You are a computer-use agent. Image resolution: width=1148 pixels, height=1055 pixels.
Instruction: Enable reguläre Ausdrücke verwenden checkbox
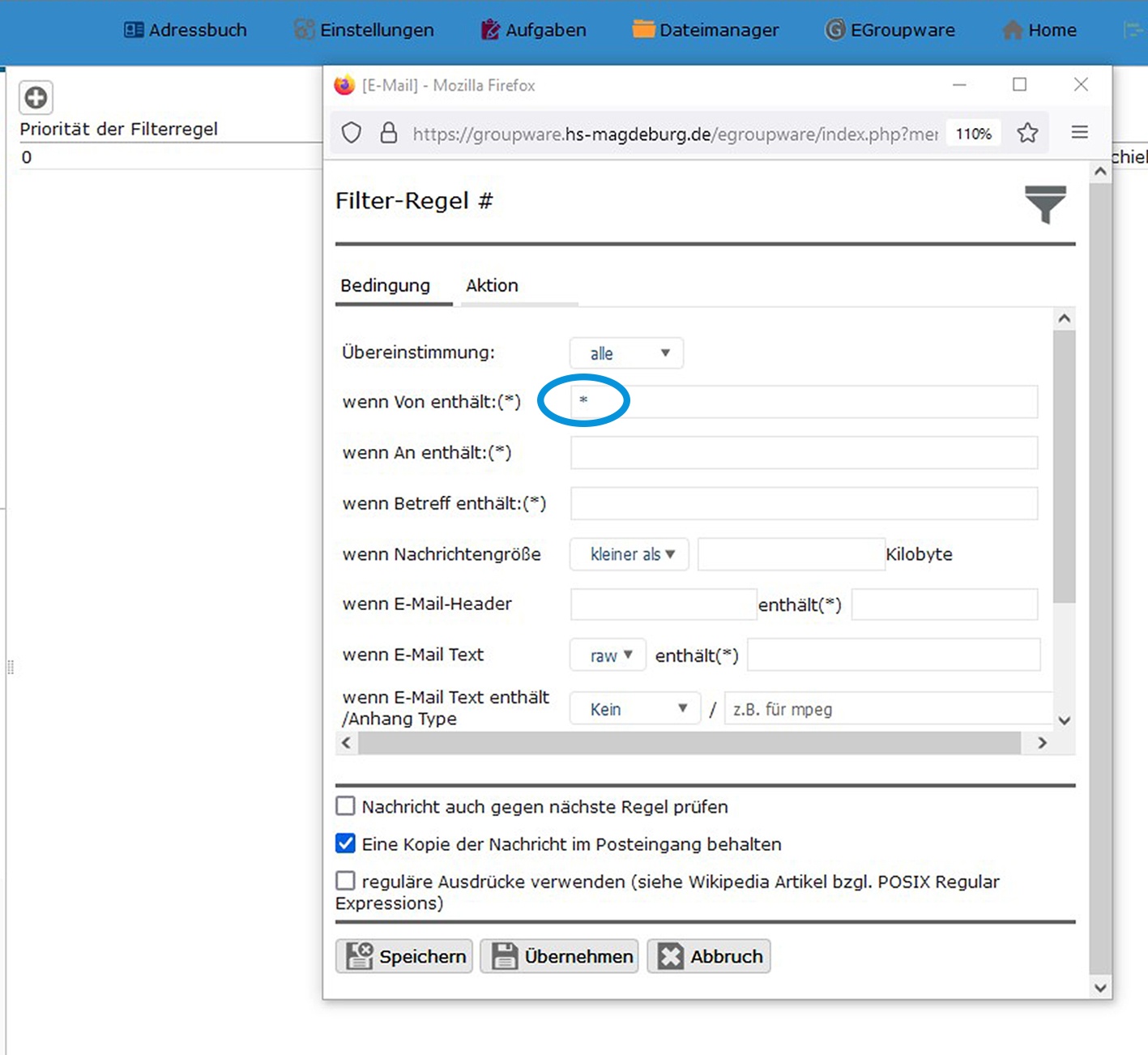click(x=346, y=881)
